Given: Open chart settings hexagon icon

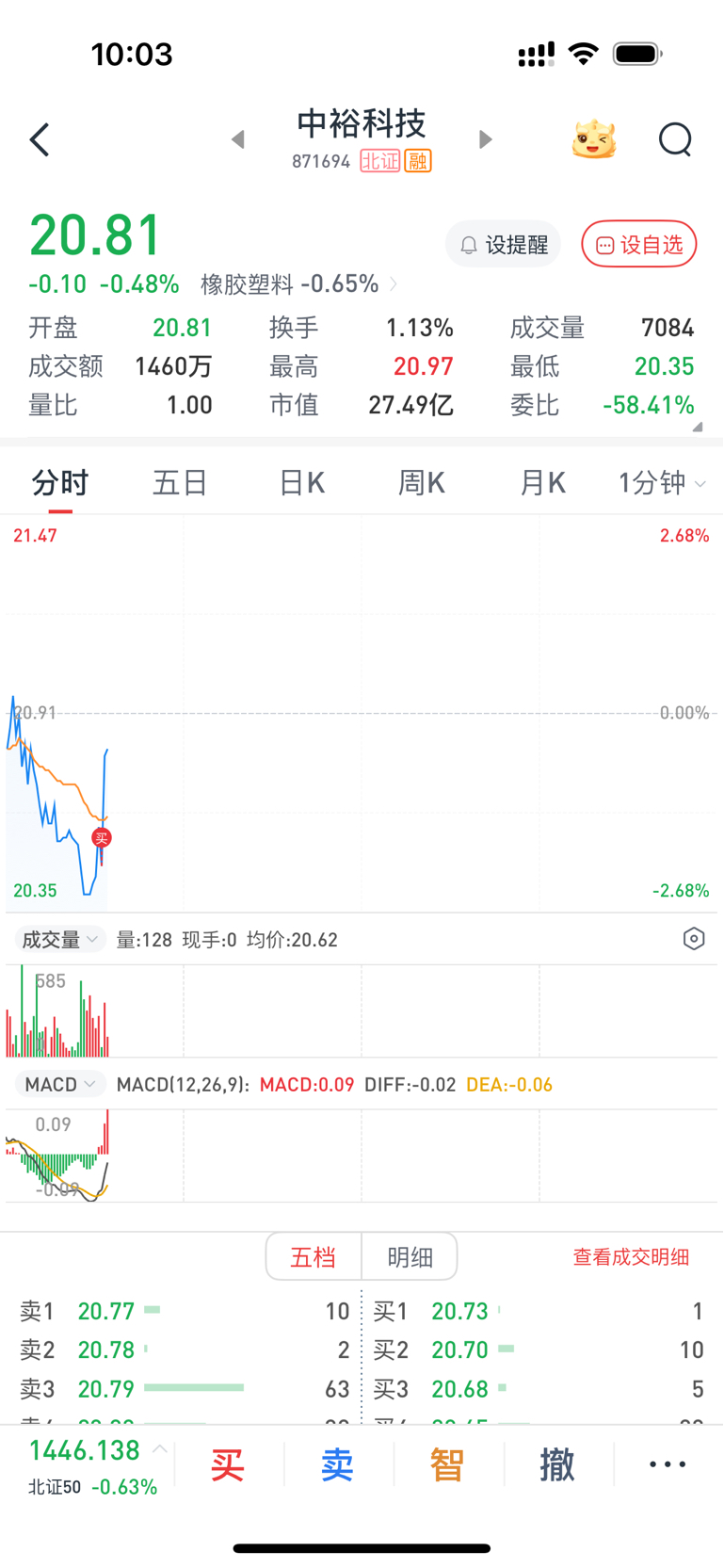Looking at the screenshot, I should (694, 939).
